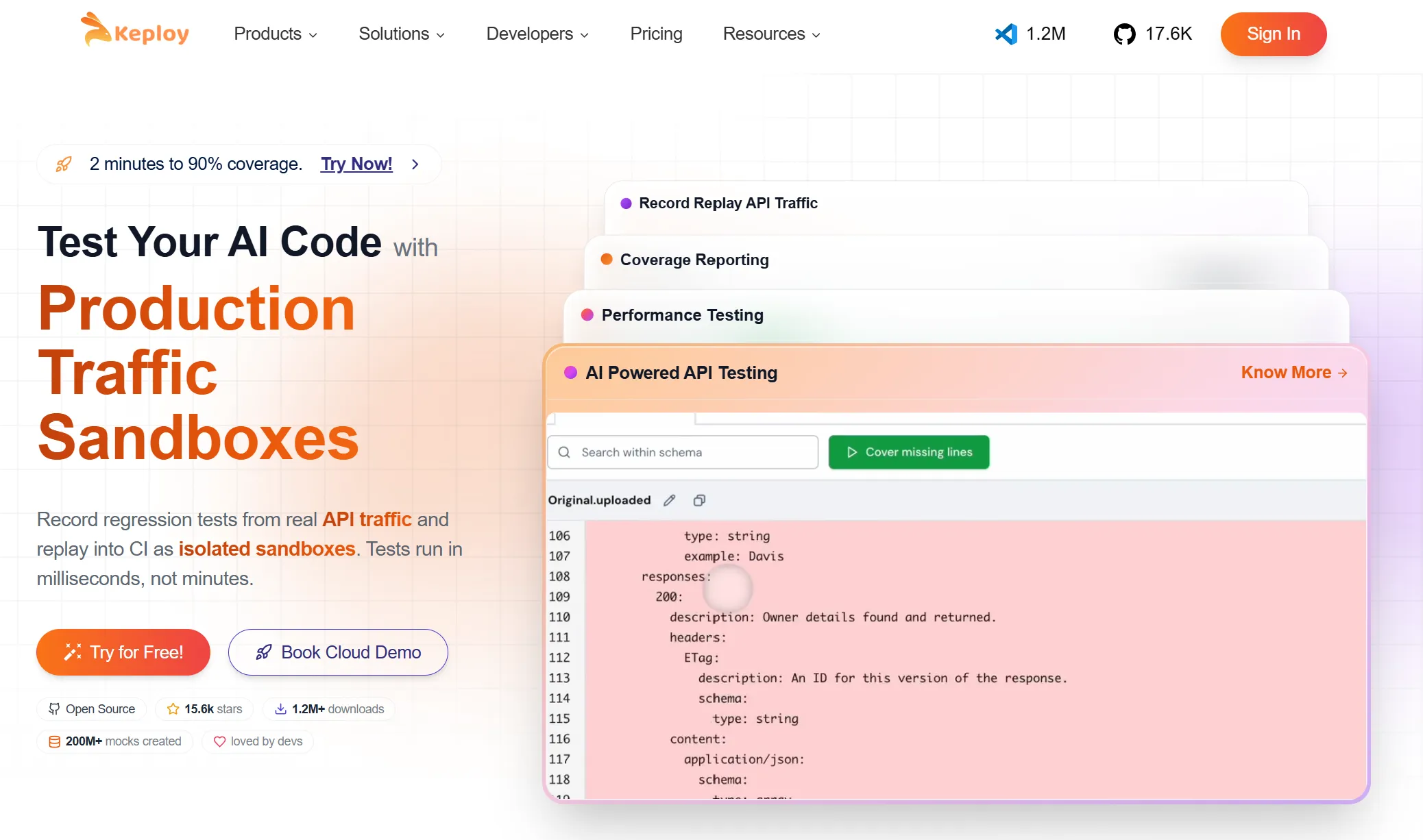Select the Performance Testing card

tap(956, 316)
